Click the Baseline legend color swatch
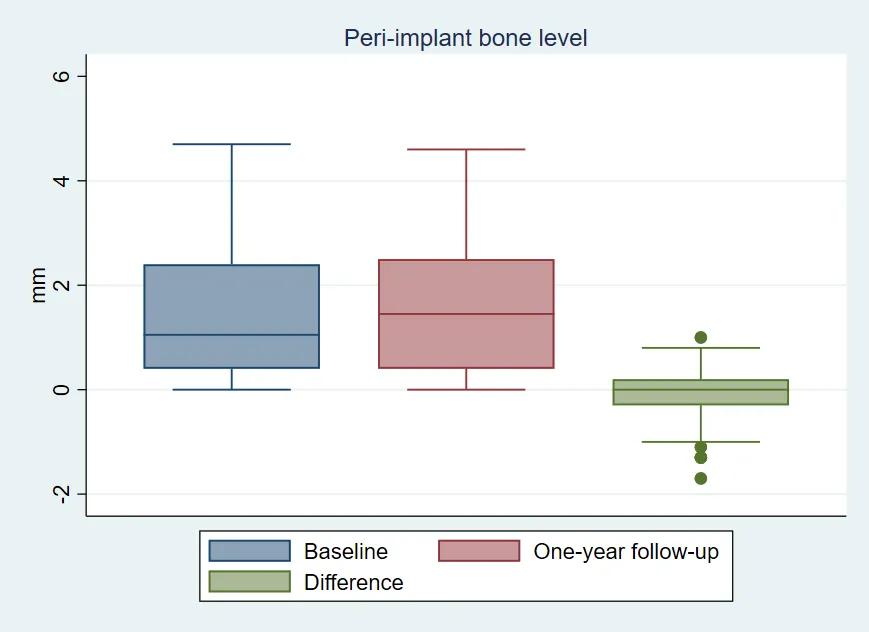 [x=249, y=551]
